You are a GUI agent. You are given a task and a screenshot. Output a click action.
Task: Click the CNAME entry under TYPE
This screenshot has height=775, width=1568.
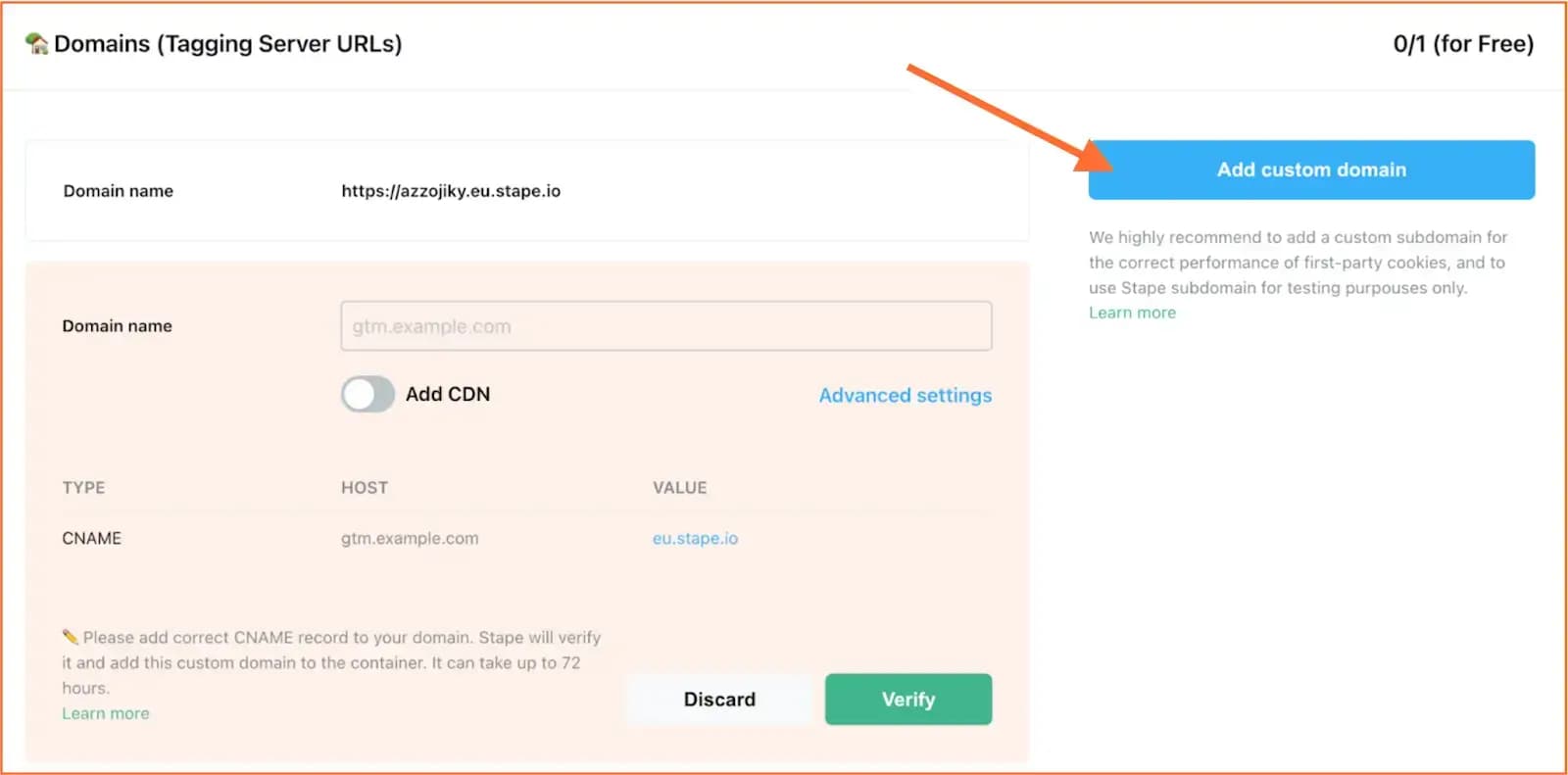click(x=91, y=537)
